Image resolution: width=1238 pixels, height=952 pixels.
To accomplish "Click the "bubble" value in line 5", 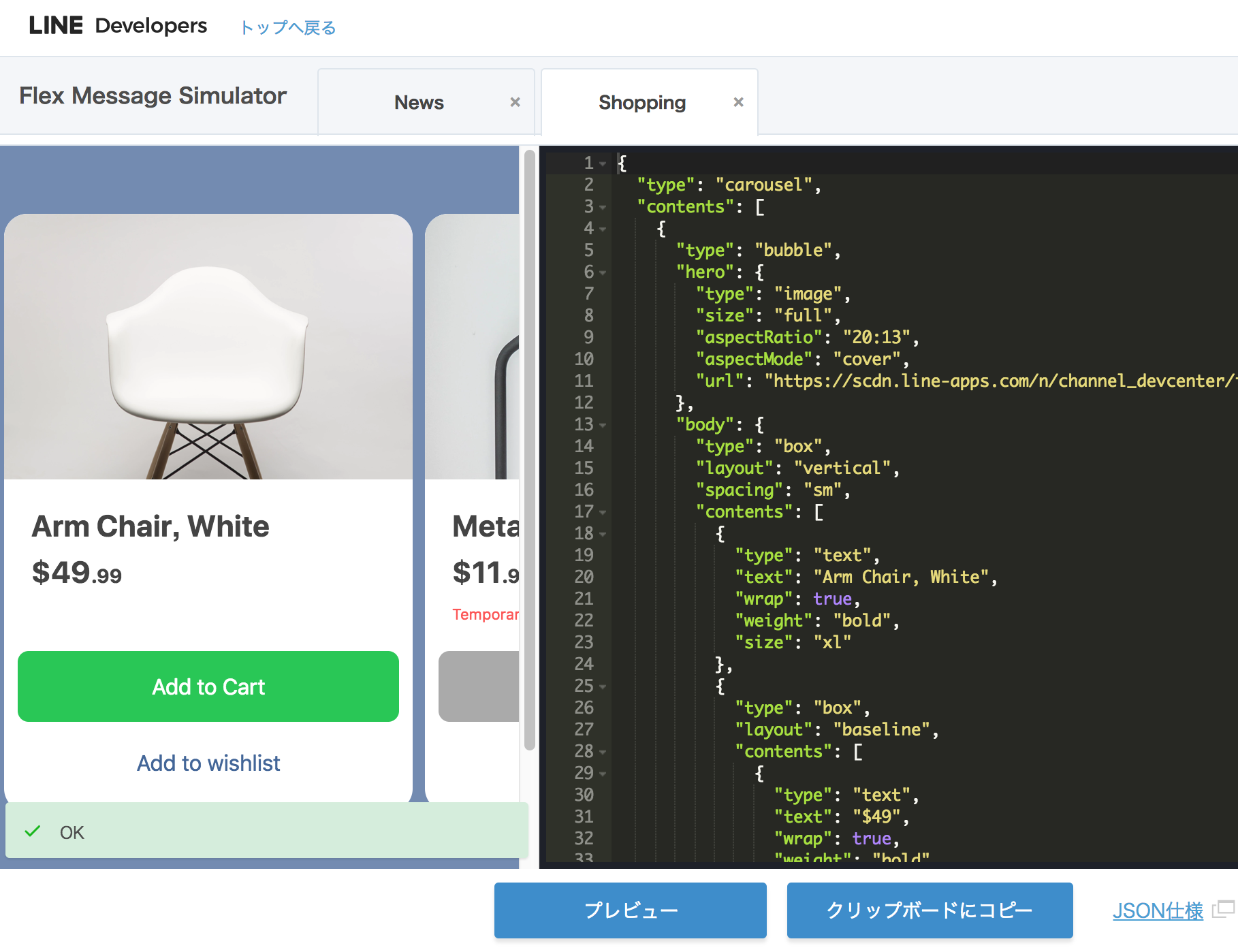I will click(793, 250).
